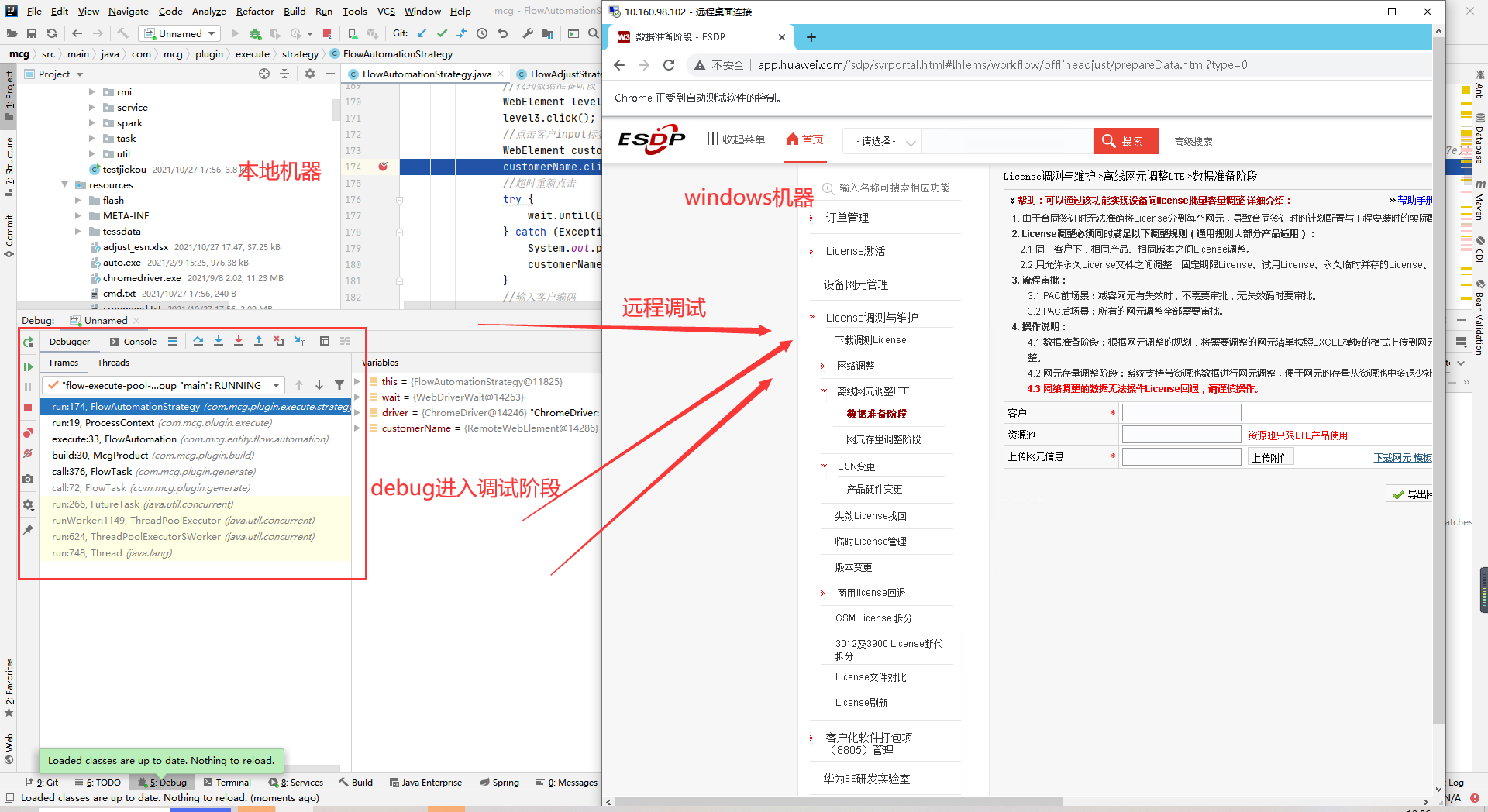Screen dimensions: 1488x812
Task: Open the Navigate menu in IntelliJ
Action: point(129,11)
